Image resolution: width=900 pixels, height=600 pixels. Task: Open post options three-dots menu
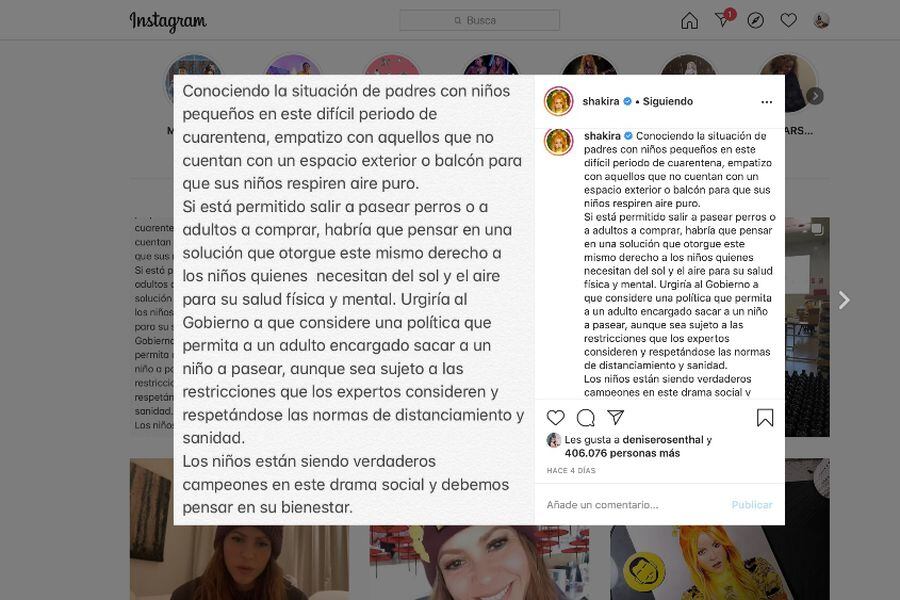(766, 102)
